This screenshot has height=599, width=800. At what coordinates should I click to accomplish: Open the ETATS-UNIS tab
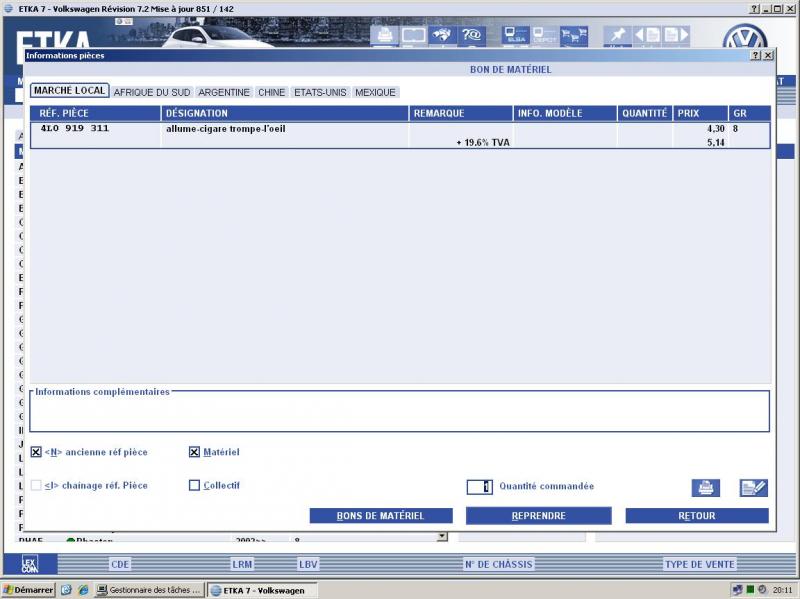(x=320, y=92)
